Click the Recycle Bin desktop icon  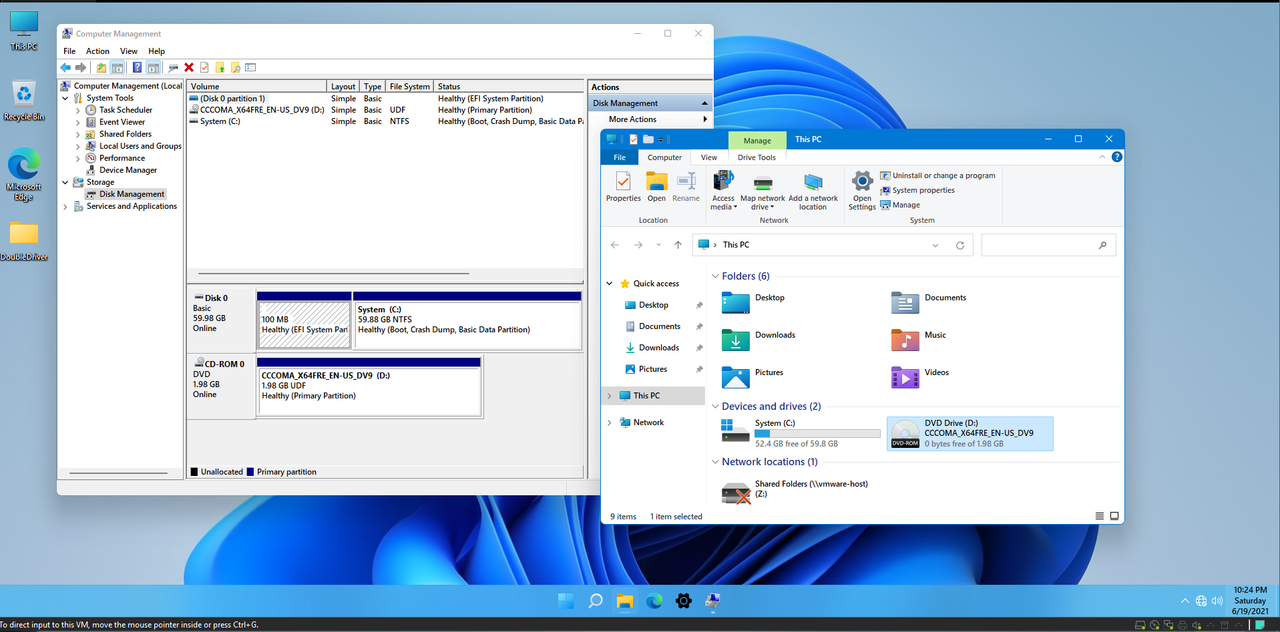pyautogui.click(x=24, y=101)
